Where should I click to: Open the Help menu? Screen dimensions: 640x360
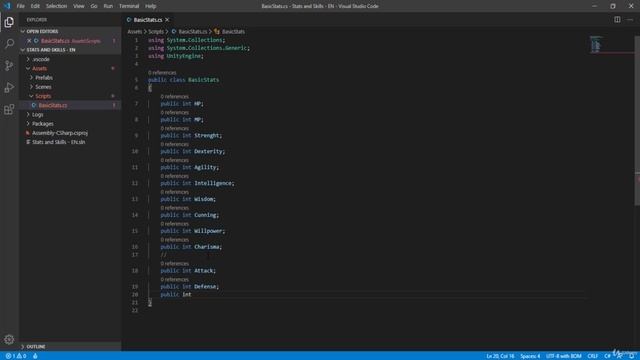(151, 6)
